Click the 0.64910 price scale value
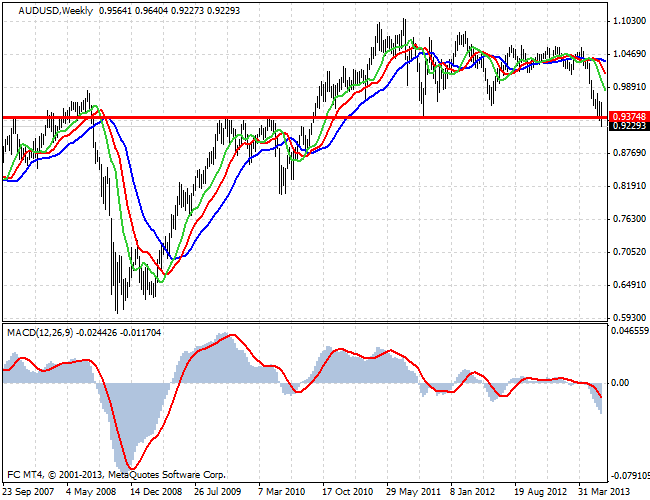 click(x=629, y=285)
